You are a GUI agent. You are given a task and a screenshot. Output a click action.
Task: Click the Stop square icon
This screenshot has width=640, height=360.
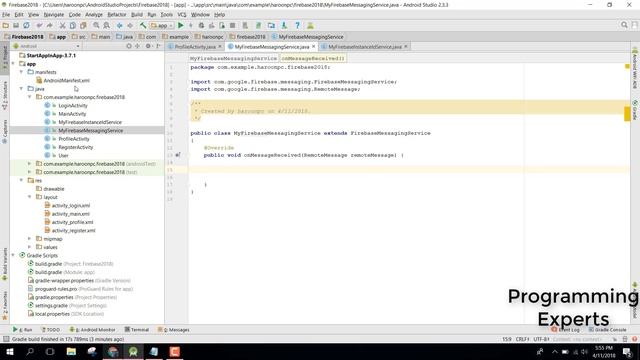click(232, 25)
